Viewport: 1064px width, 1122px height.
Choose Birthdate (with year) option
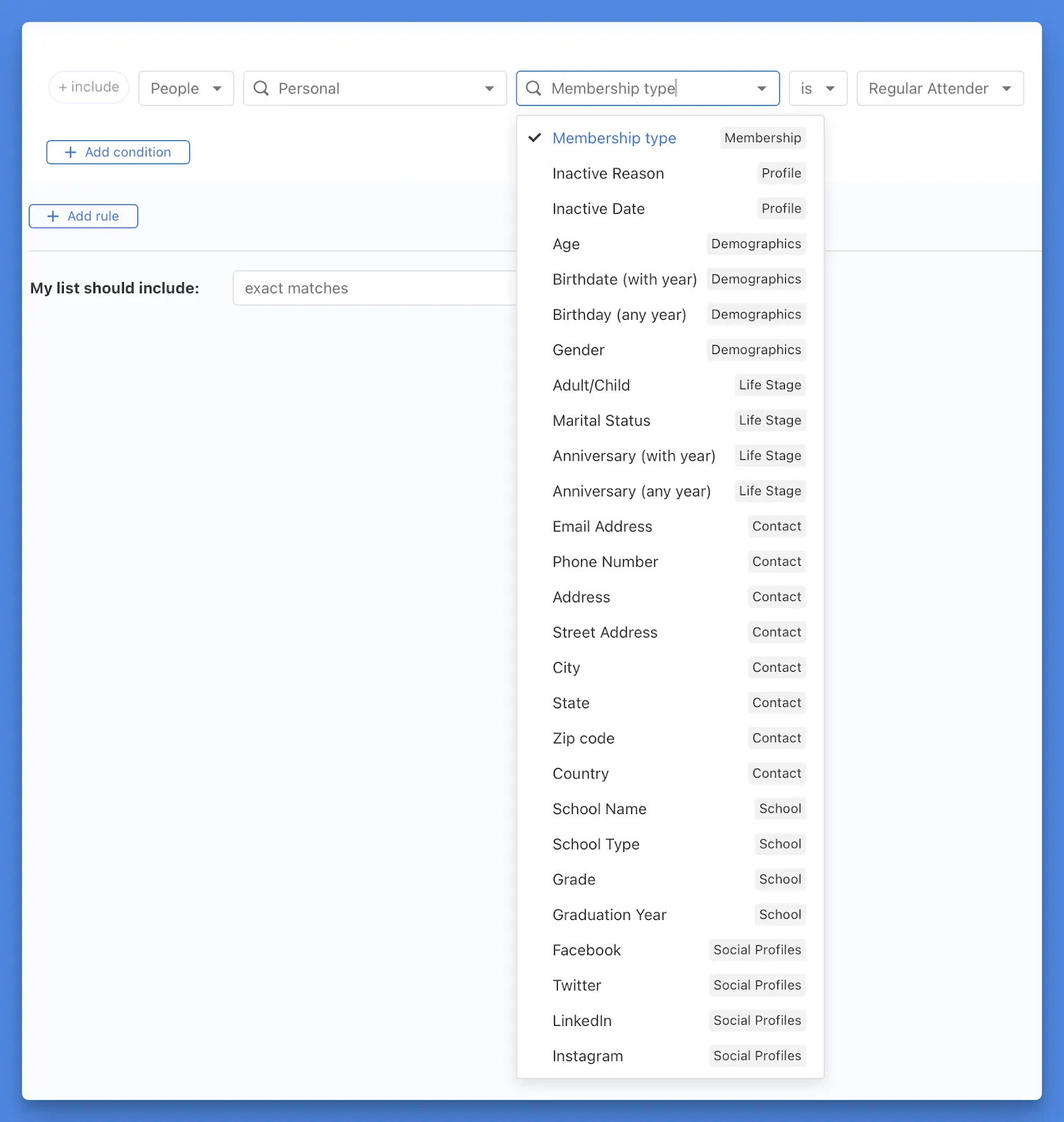pos(625,279)
